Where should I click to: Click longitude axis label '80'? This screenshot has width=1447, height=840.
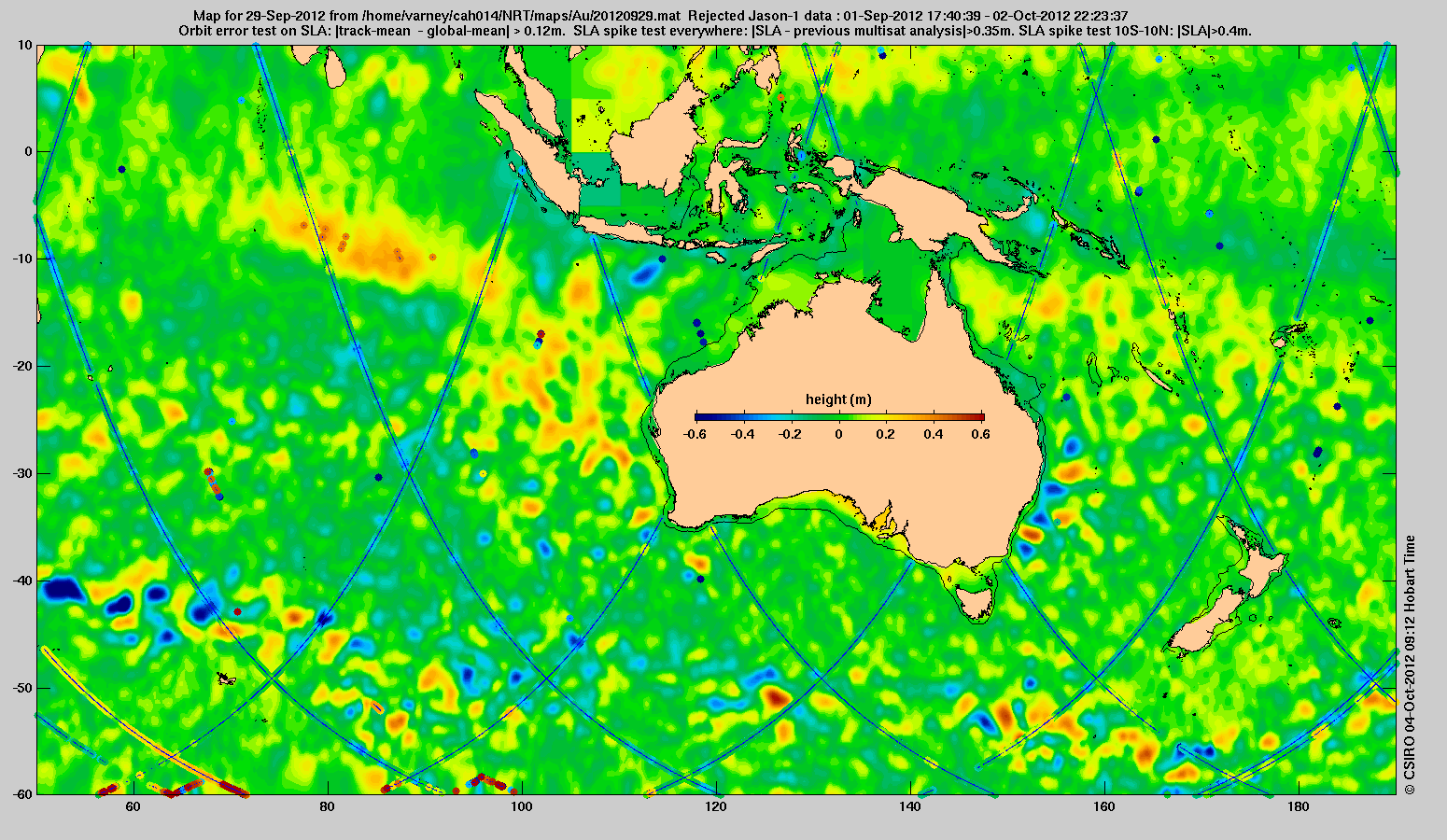327,806
